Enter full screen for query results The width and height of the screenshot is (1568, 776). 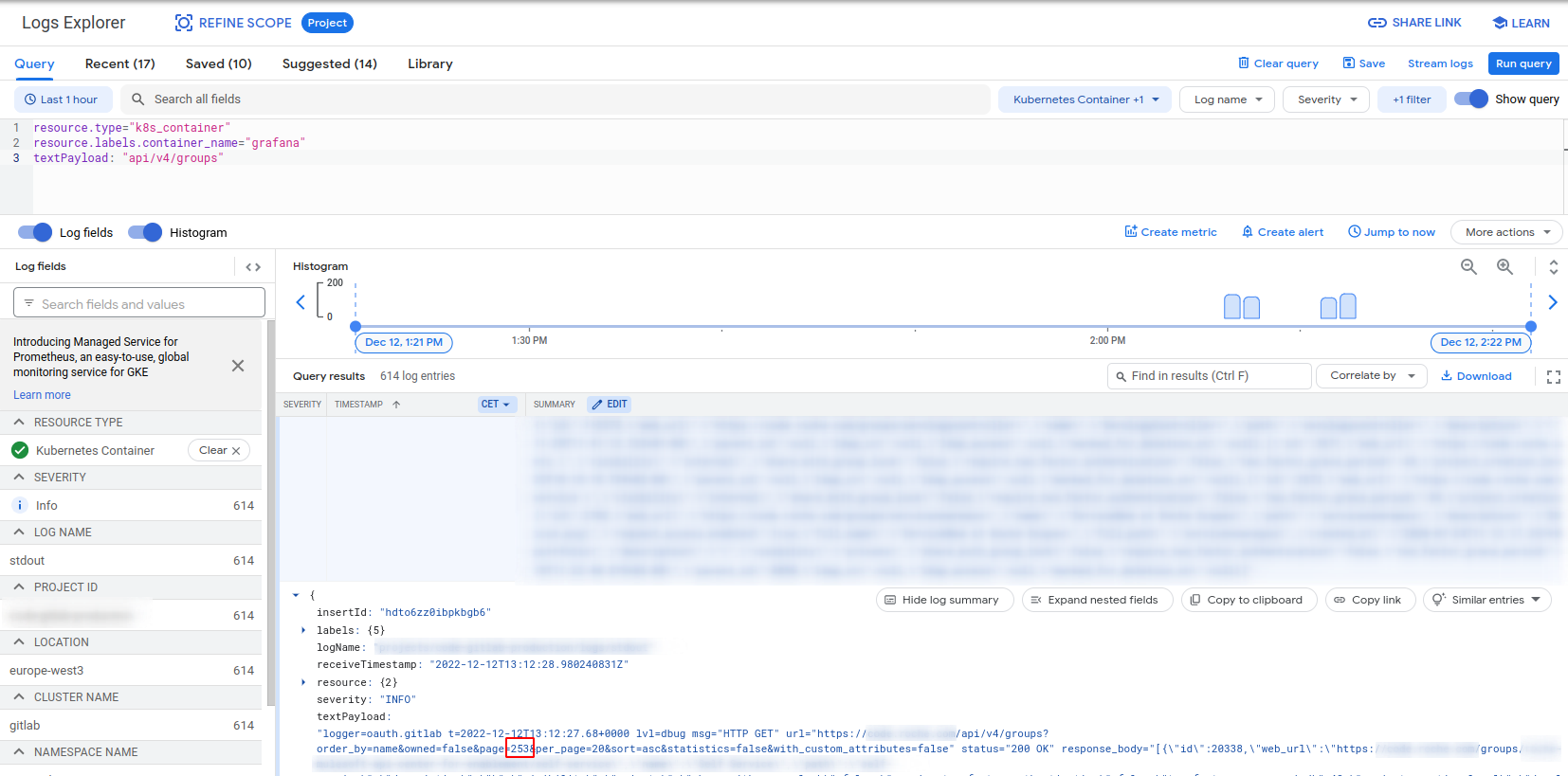coord(1554,377)
